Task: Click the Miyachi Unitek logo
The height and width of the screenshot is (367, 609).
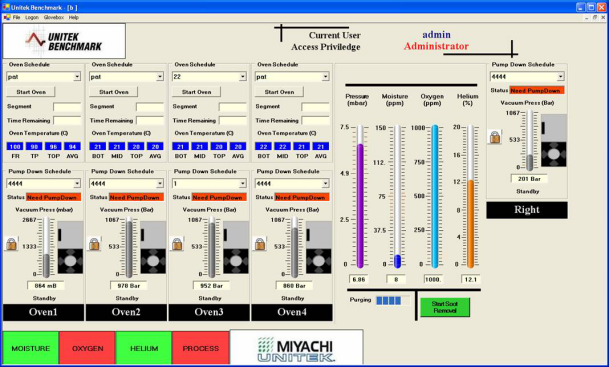Action: click(x=296, y=348)
